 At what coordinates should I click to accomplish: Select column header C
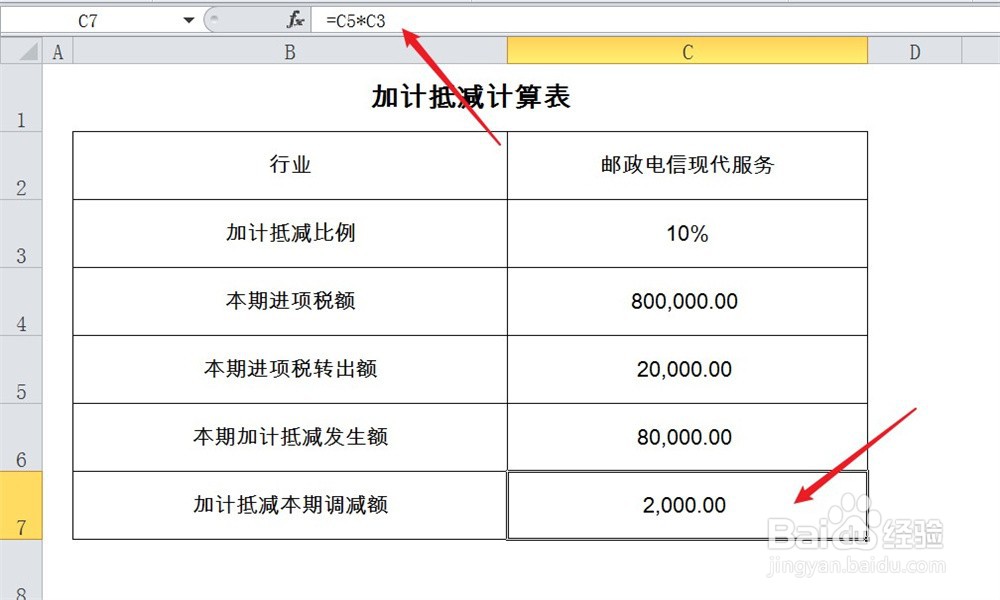[x=687, y=50]
